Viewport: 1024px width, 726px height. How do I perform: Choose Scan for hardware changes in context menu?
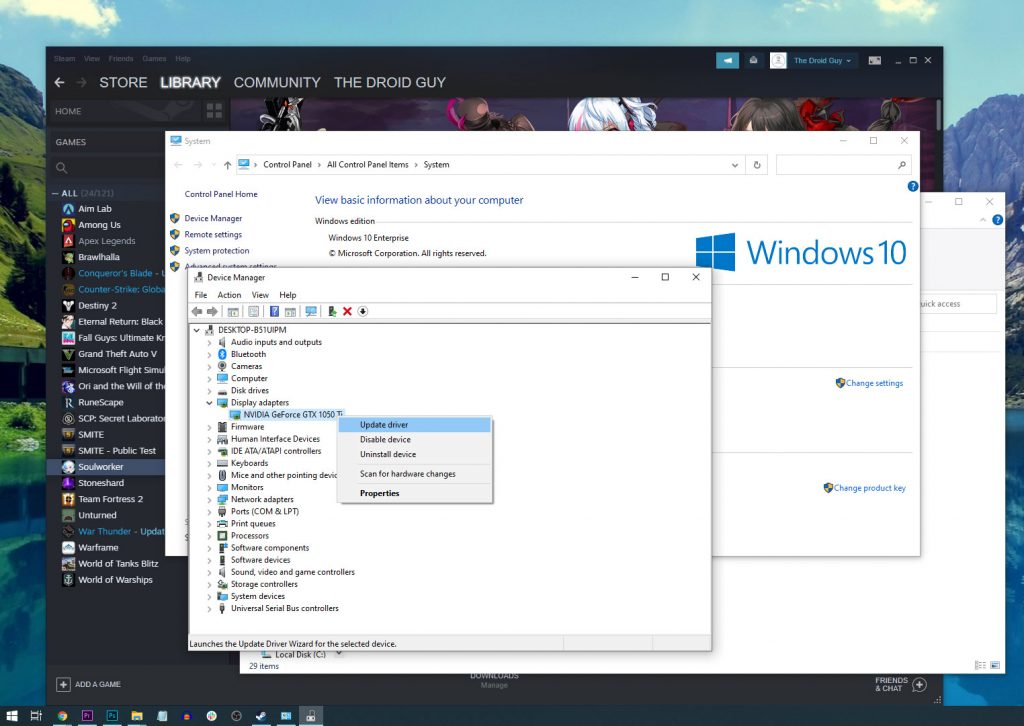tap(415, 474)
